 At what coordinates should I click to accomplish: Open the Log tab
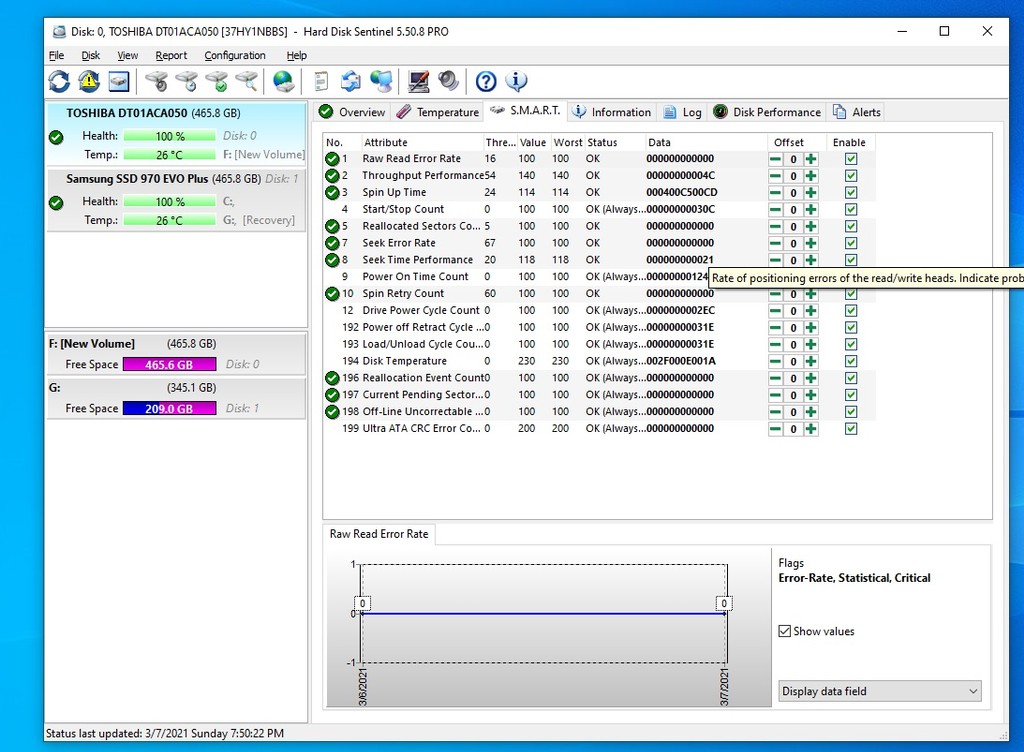[x=682, y=112]
